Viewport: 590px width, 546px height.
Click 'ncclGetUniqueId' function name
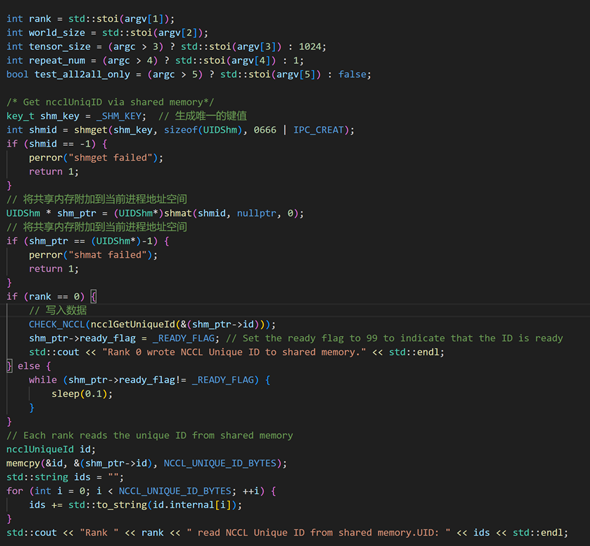pyautogui.click(x=133, y=324)
